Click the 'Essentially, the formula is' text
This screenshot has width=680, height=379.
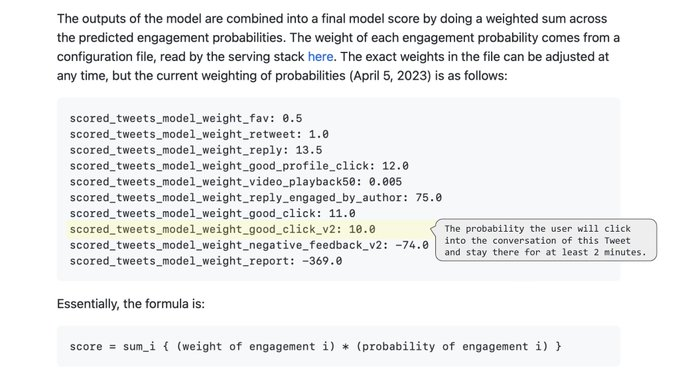point(131,304)
